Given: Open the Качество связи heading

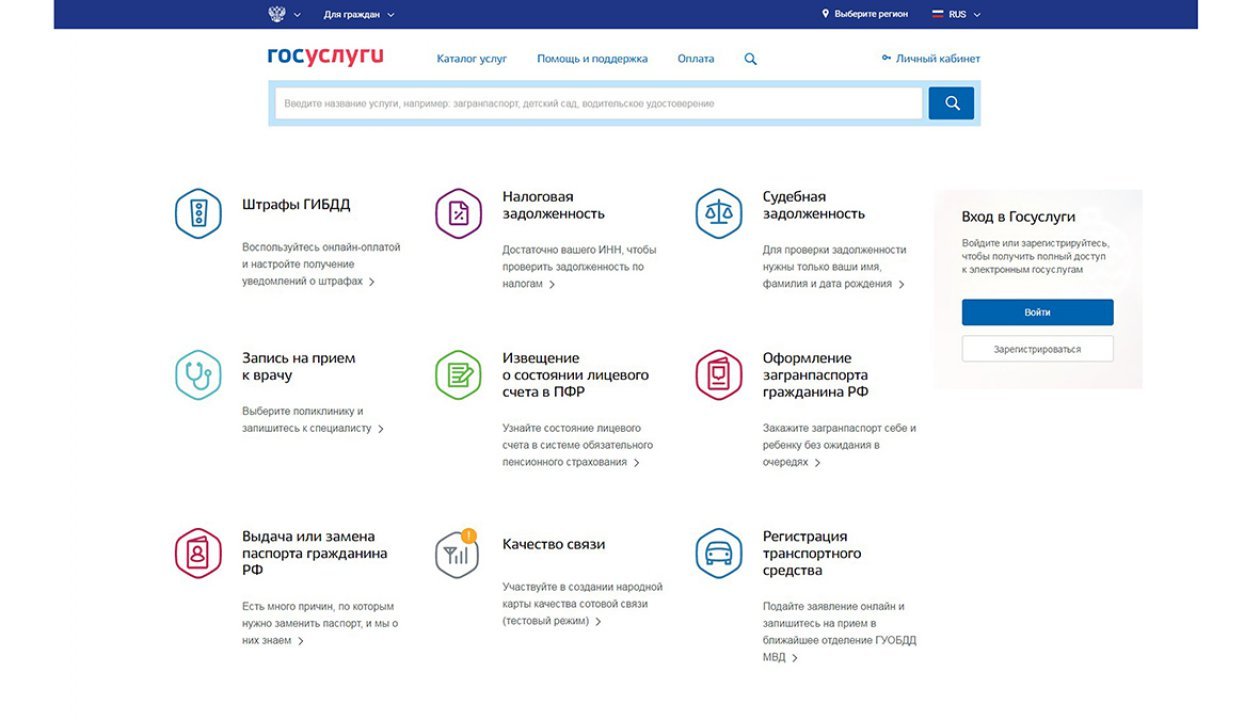Looking at the screenshot, I should pos(553,545).
